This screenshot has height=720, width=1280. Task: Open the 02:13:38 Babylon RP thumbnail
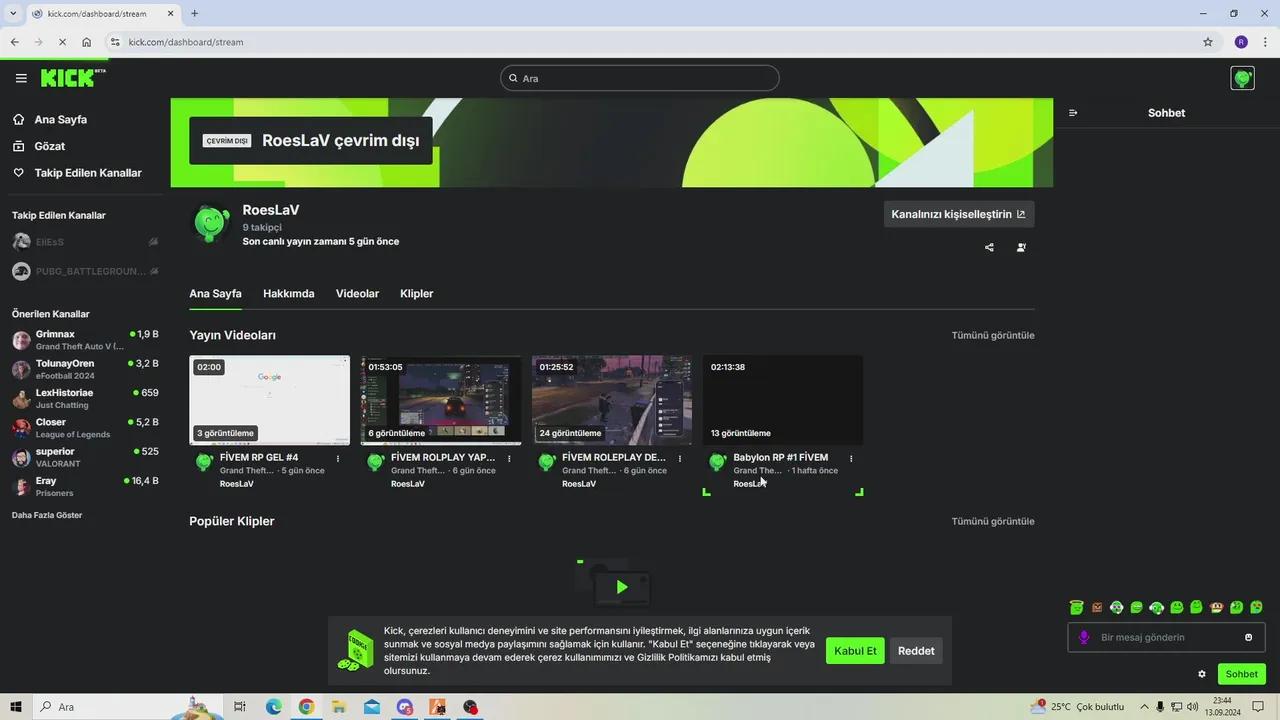click(x=783, y=400)
